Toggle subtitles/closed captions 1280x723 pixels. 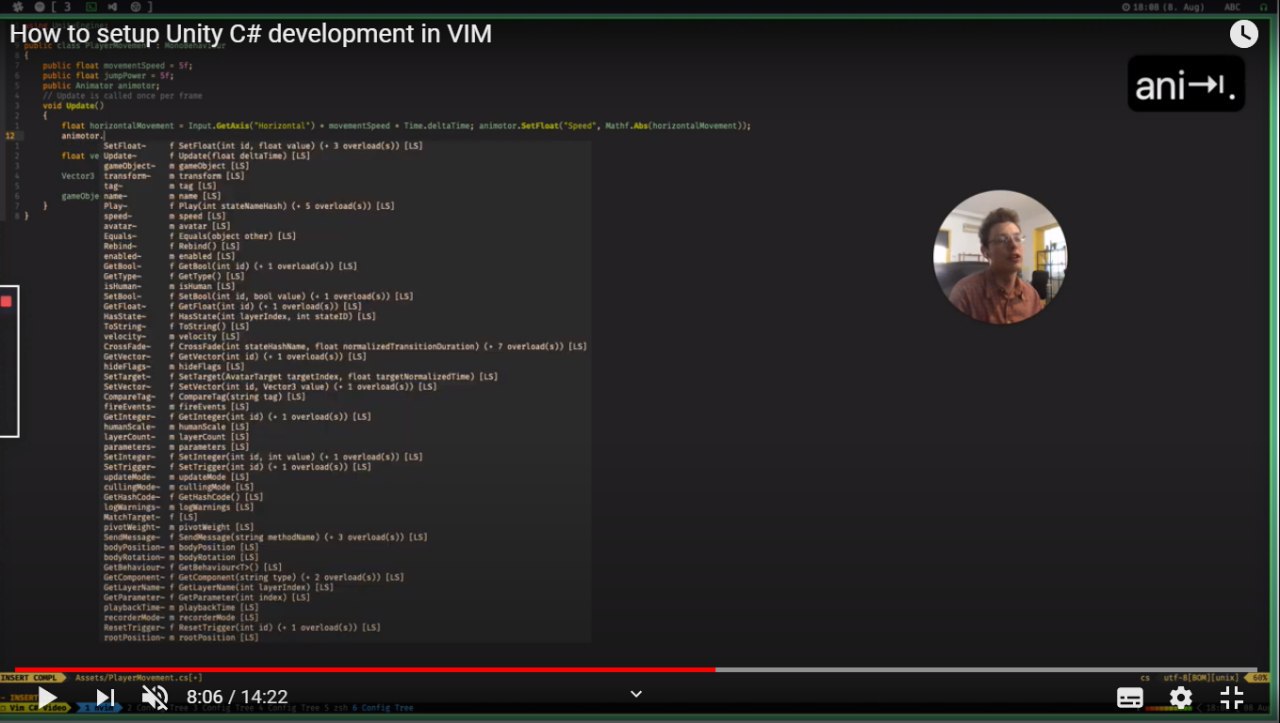[1130, 697]
